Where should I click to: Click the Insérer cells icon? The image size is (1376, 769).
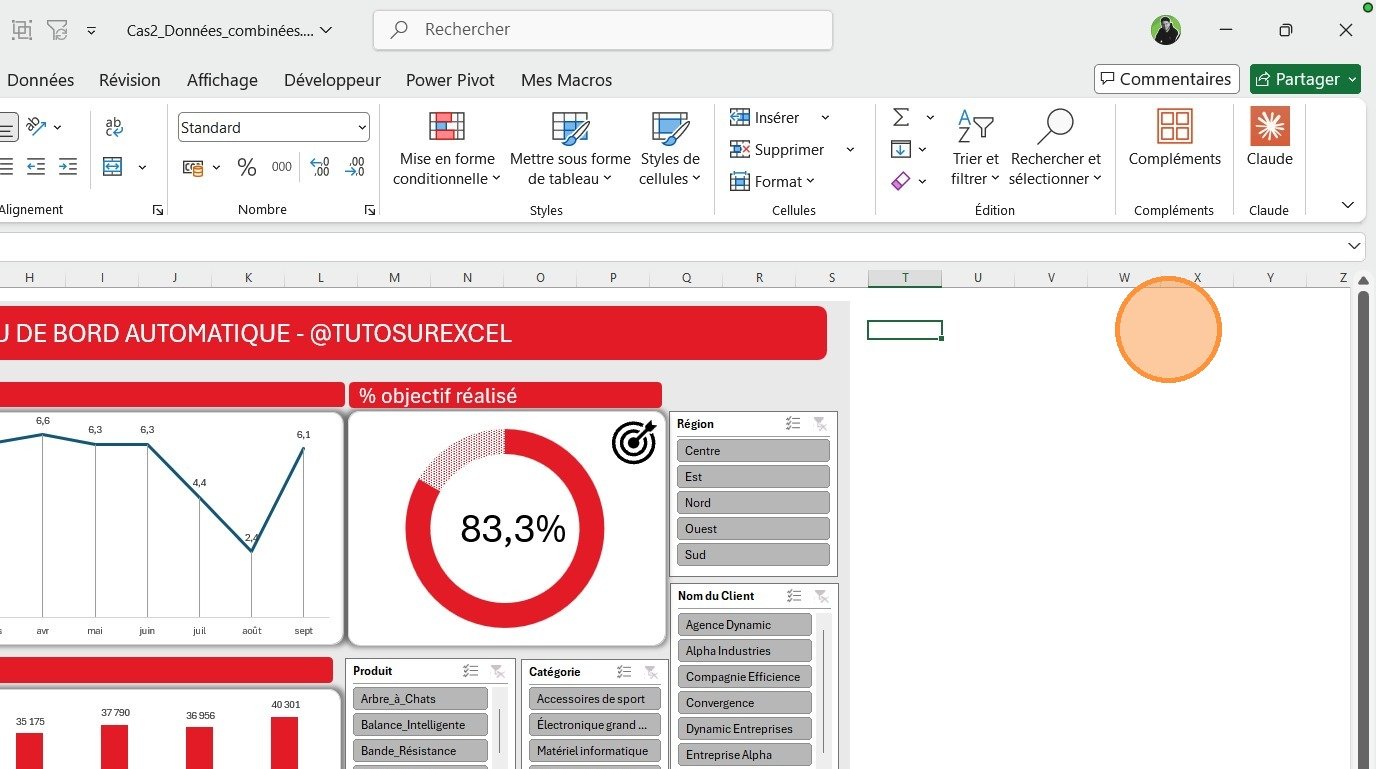pyautogui.click(x=740, y=118)
